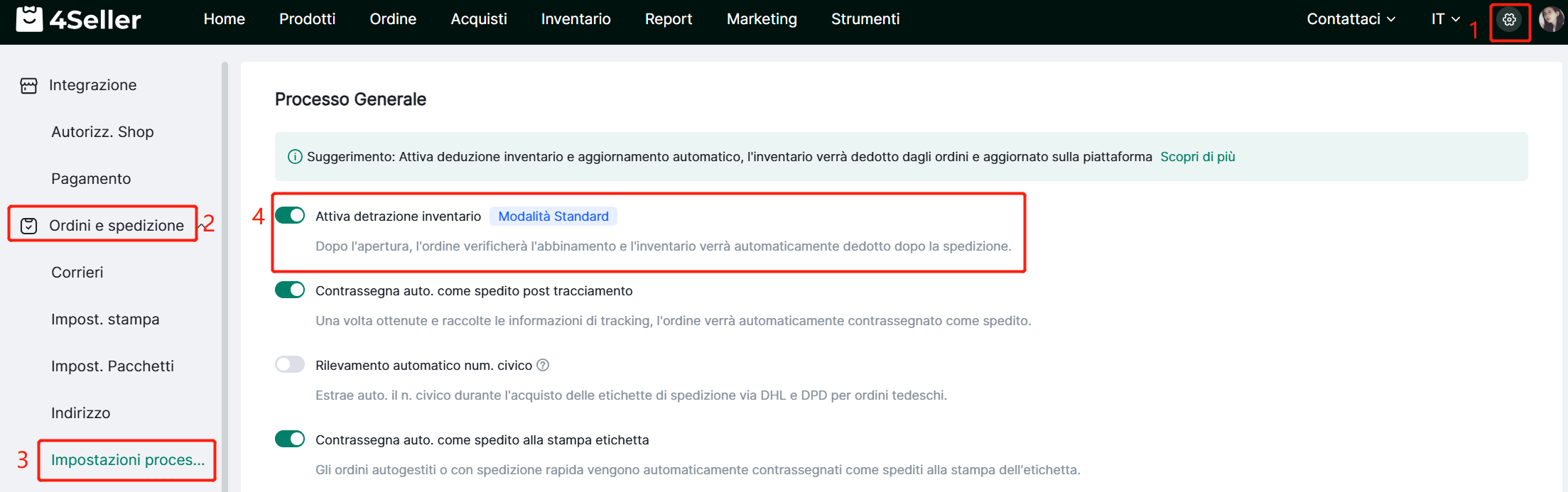Click the user profile avatar
The width and height of the screenshot is (1568, 492).
coord(1550,19)
